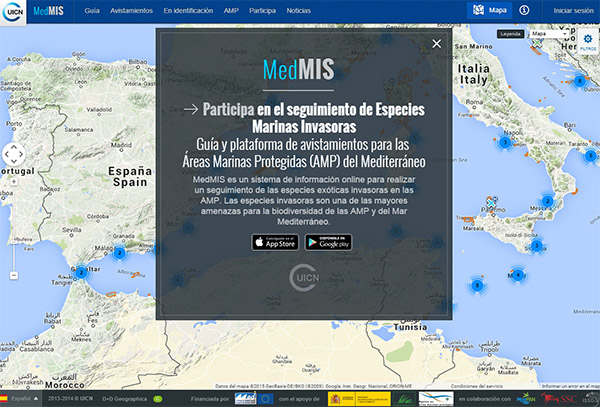Image resolution: width=600 pixels, height=407 pixels.
Task: Click Iniciar sesión to log in
Action: point(573,11)
